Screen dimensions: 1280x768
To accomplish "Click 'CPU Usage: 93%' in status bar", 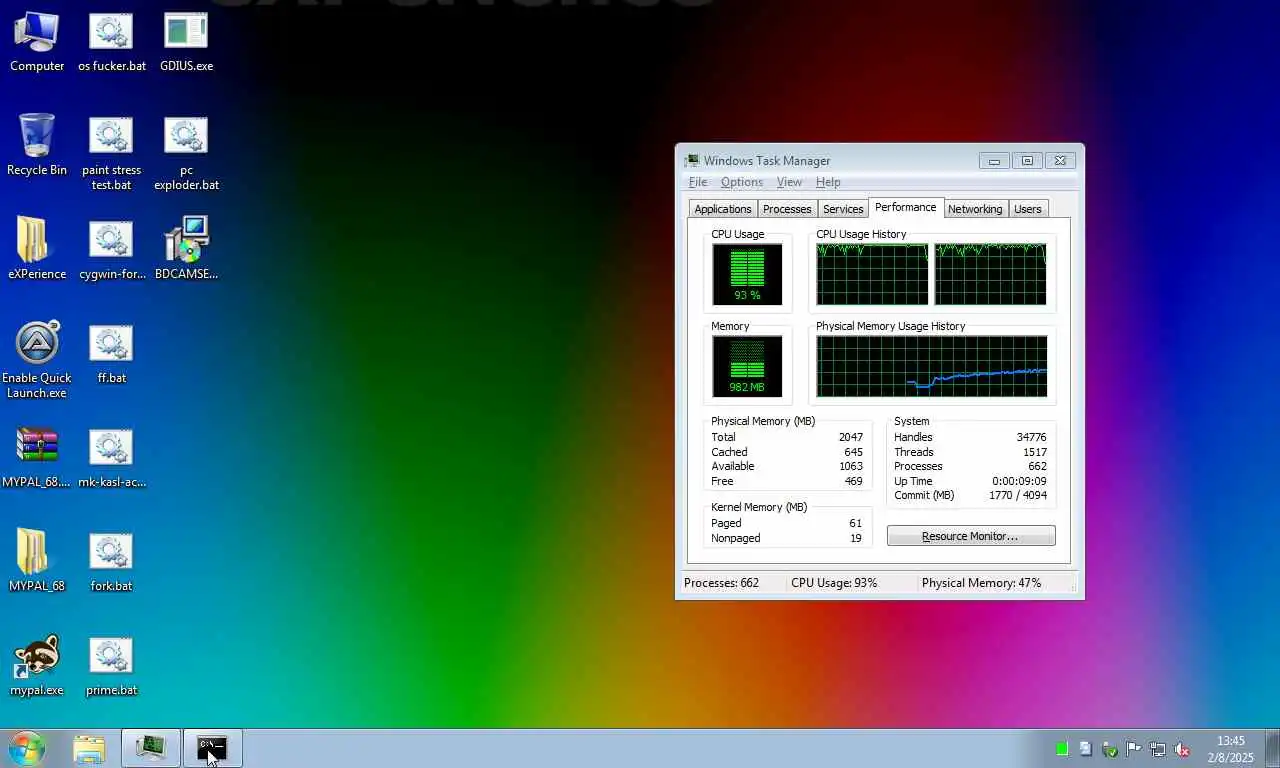I will (834, 583).
